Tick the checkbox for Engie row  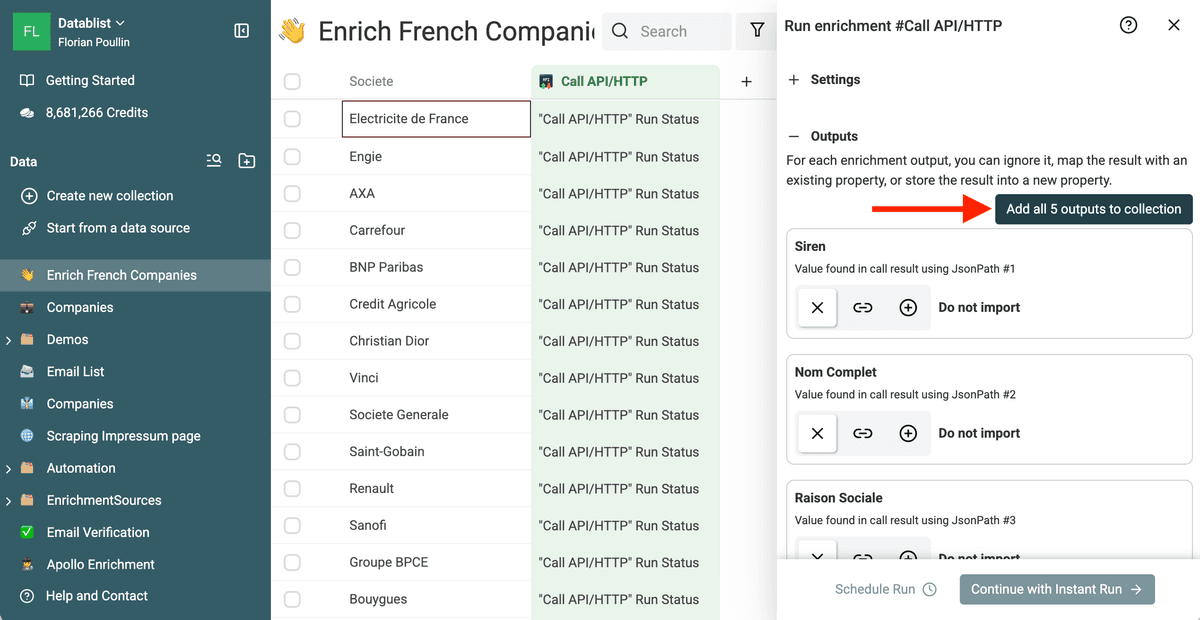292,156
